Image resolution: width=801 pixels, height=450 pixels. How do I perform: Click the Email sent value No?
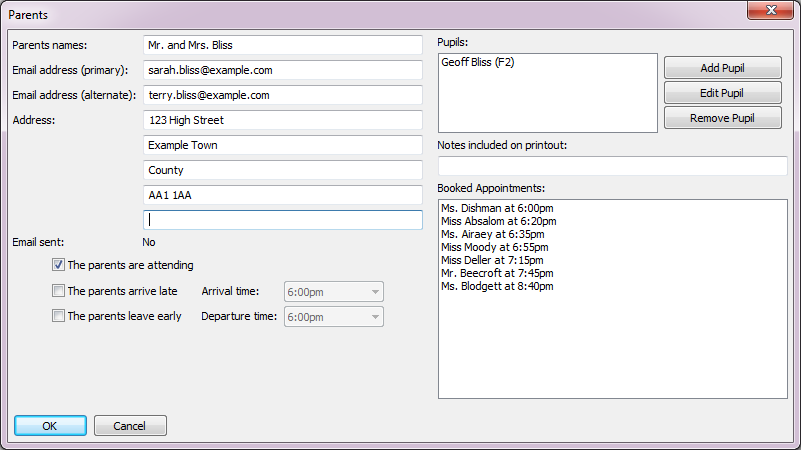[x=149, y=242]
